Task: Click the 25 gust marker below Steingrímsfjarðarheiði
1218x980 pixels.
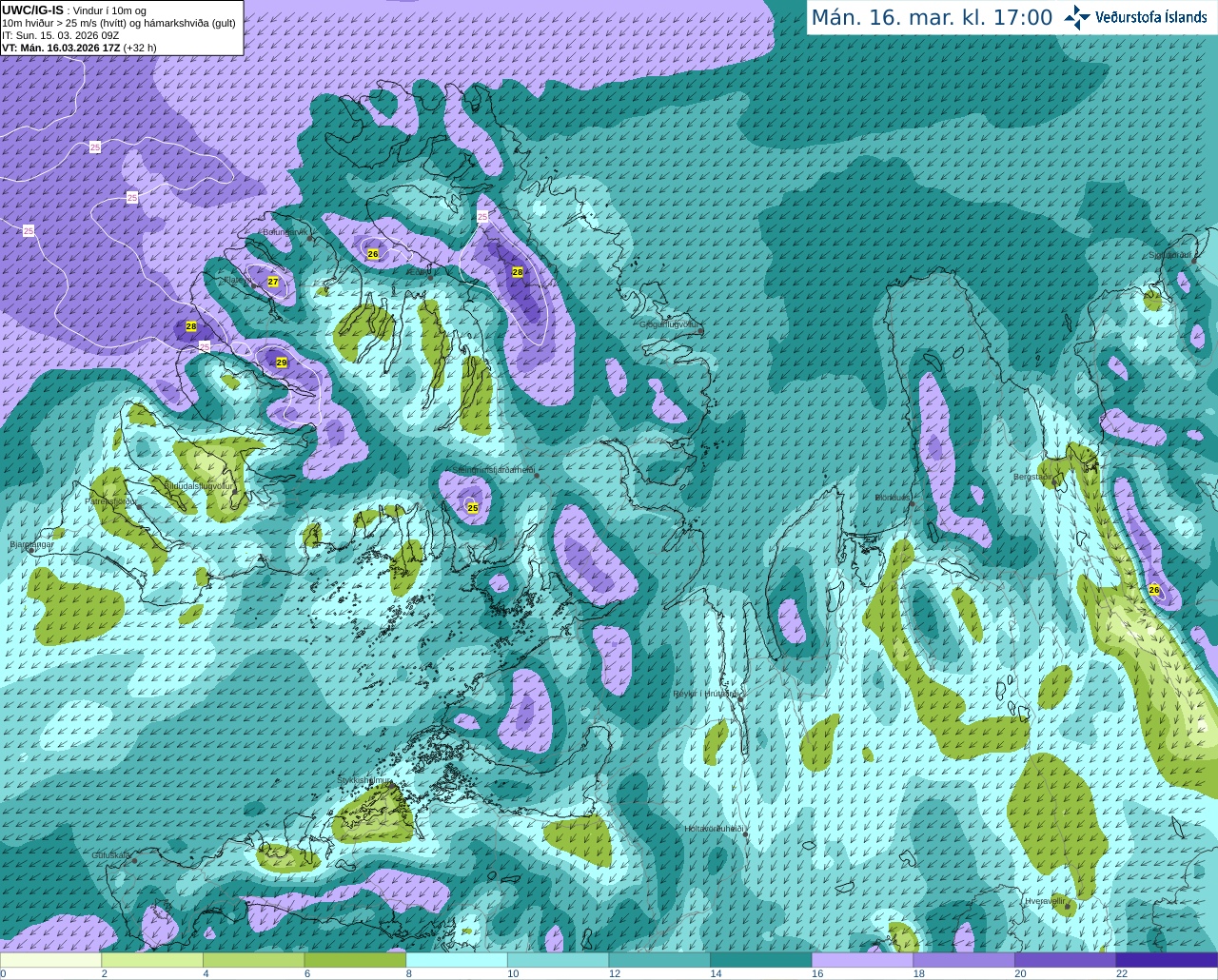Action: pos(473,508)
